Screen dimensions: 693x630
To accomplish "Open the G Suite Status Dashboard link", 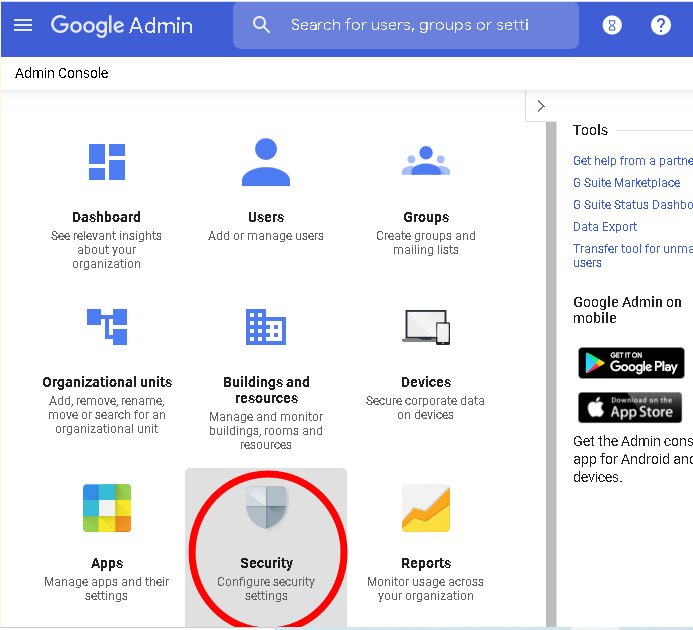I will pyautogui.click(x=633, y=205).
